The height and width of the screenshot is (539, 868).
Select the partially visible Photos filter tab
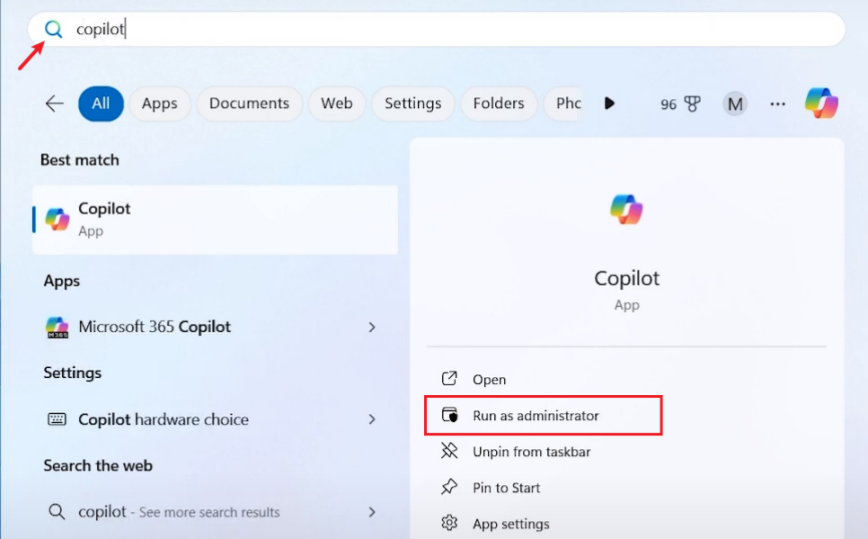(x=563, y=103)
